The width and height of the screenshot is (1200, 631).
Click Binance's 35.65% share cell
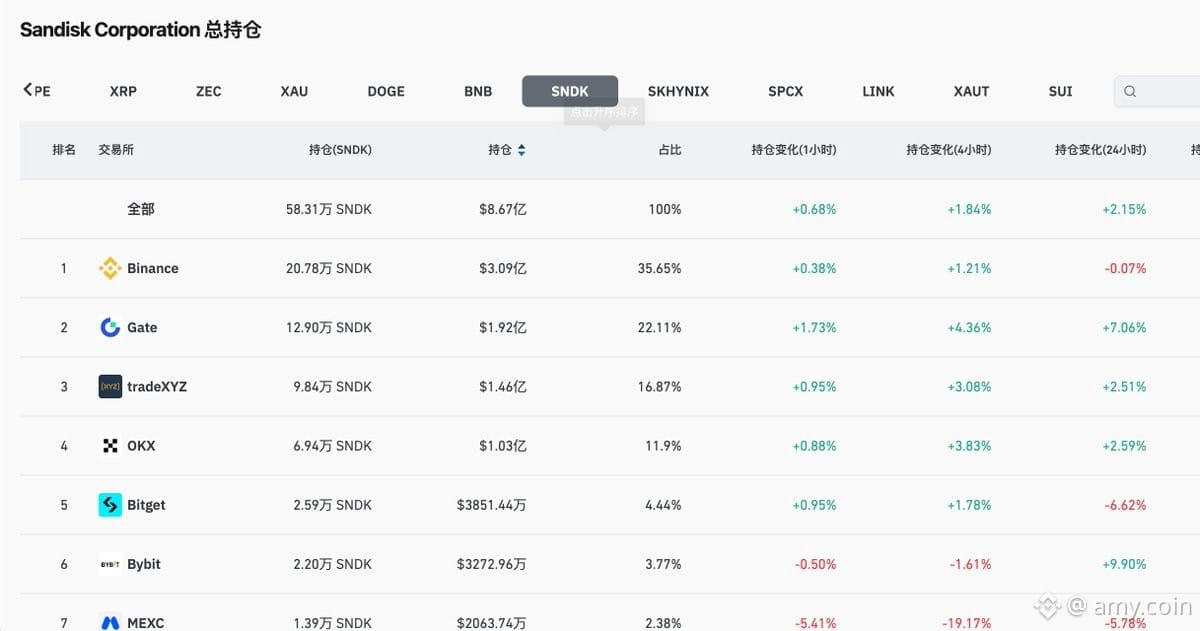(x=659, y=268)
